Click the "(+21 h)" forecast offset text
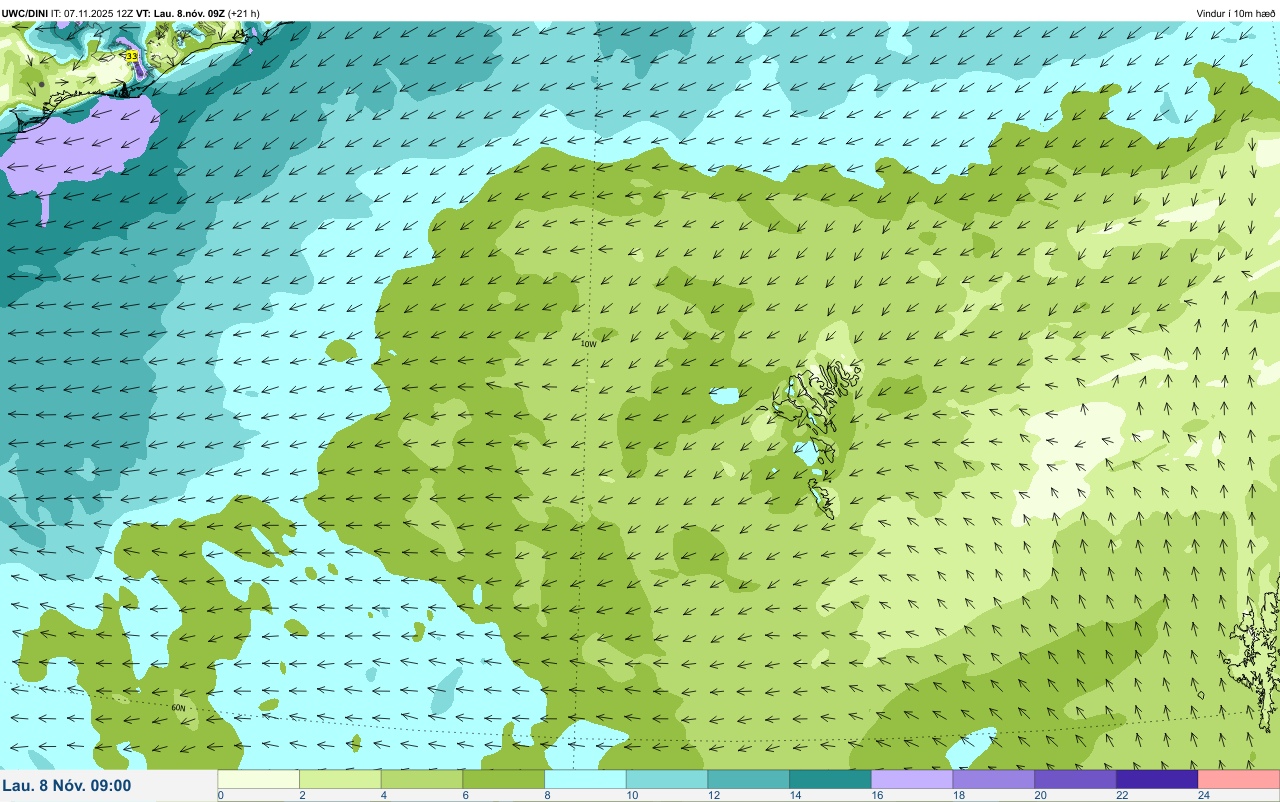The image size is (1280, 802). (x=244, y=13)
